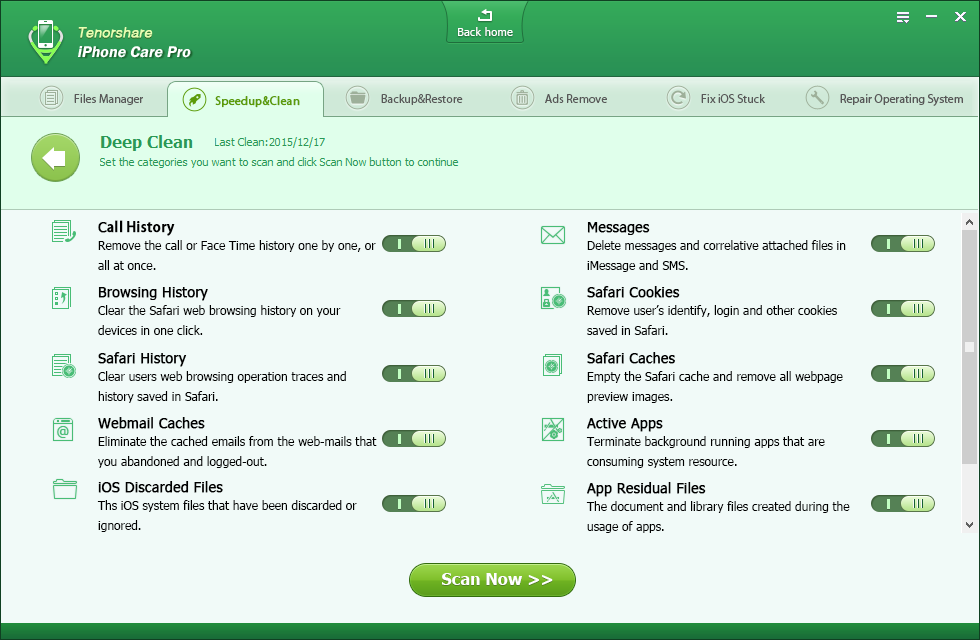Screen dimensions: 980x640
Task: Click the Call History category icon
Action: coord(64,231)
